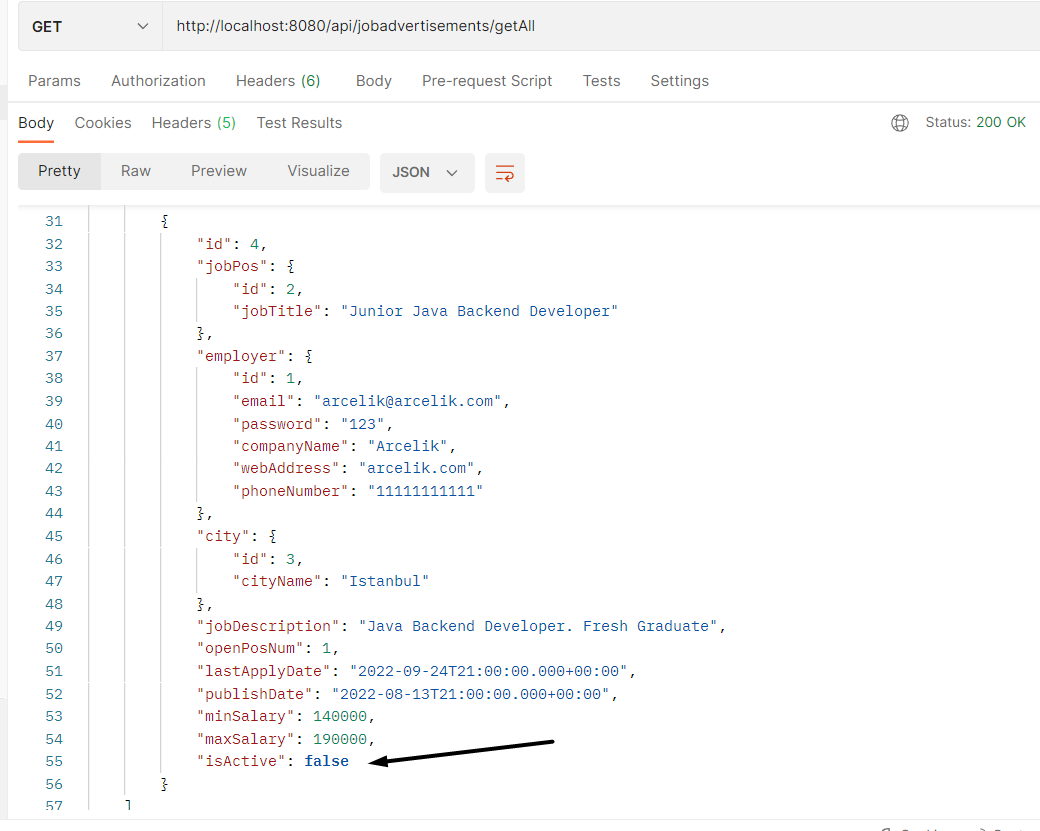The height and width of the screenshot is (831, 1040).
Task: Click the jobTitle value "Junior Java Backend Developer"
Action: click(480, 311)
